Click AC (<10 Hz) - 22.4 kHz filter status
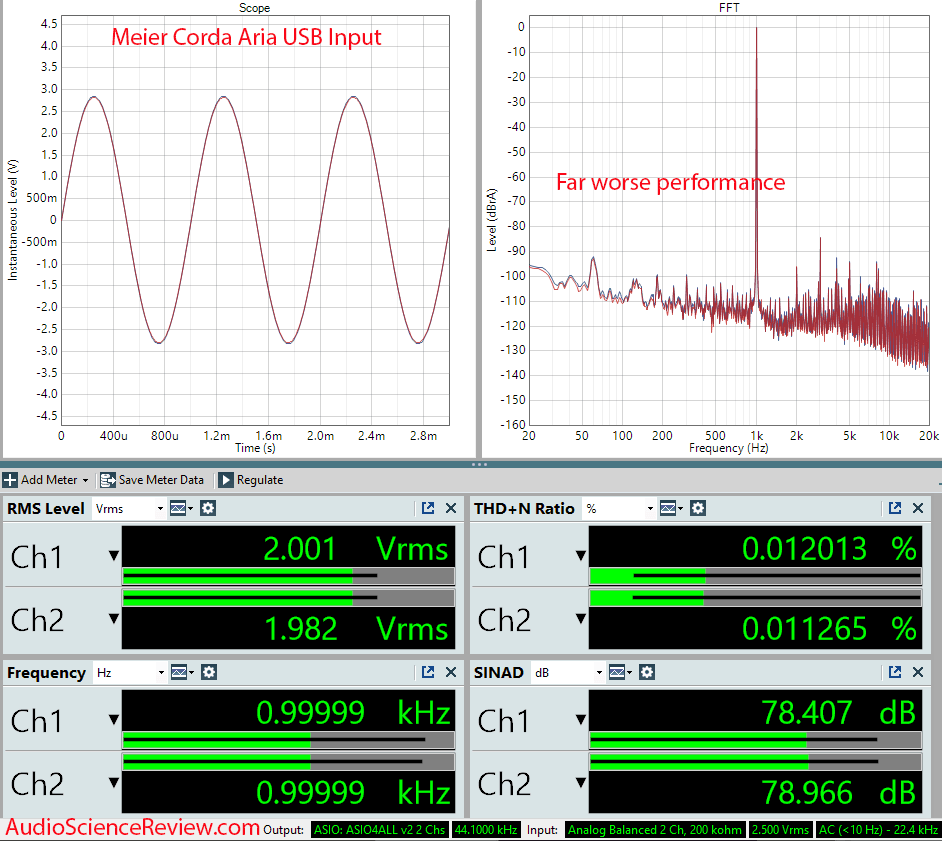This screenshot has width=942, height=841. [x=878, y=830]
